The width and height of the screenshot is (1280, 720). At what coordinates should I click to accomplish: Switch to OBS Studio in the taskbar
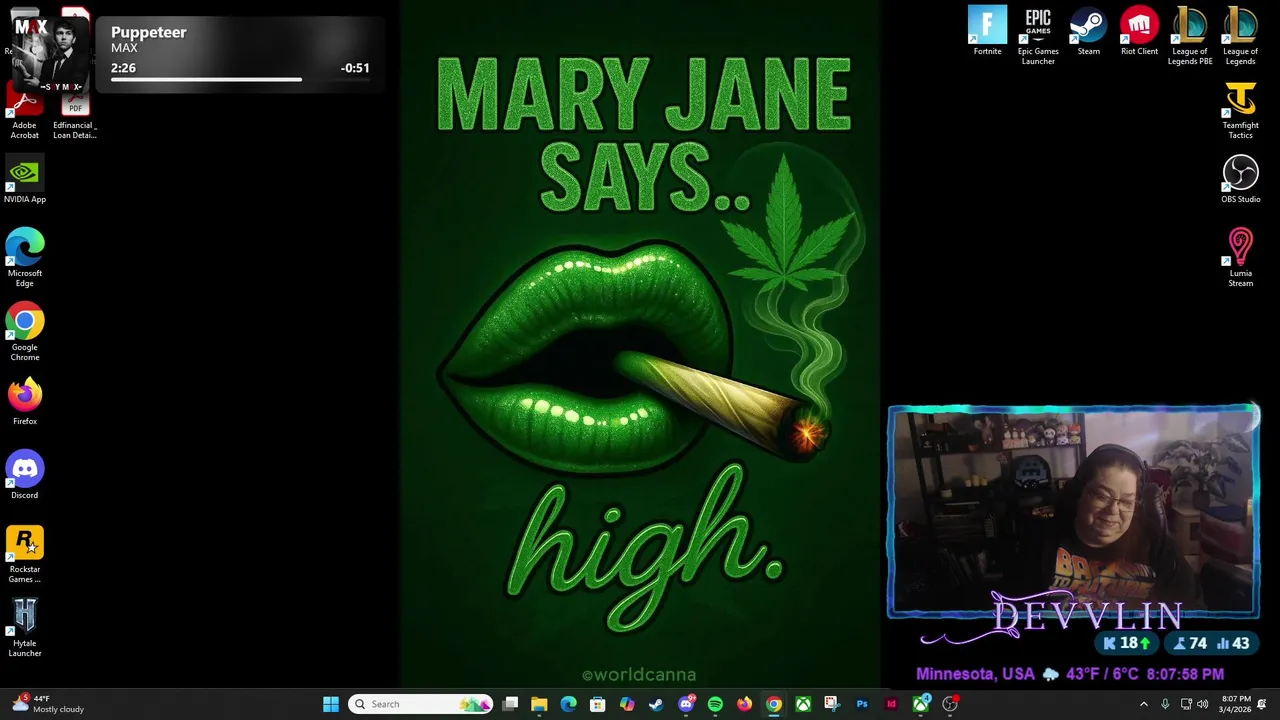pyautogui.click(x=950, y=704)
